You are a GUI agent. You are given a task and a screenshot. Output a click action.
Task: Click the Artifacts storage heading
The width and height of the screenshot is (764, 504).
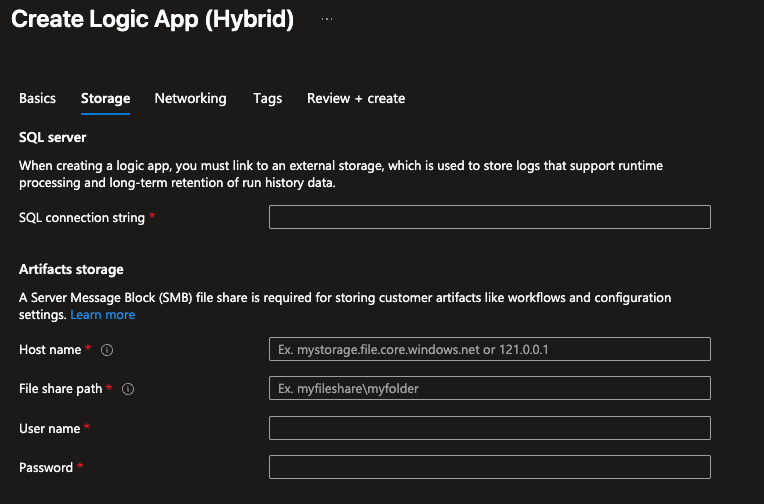pos(71,270)
